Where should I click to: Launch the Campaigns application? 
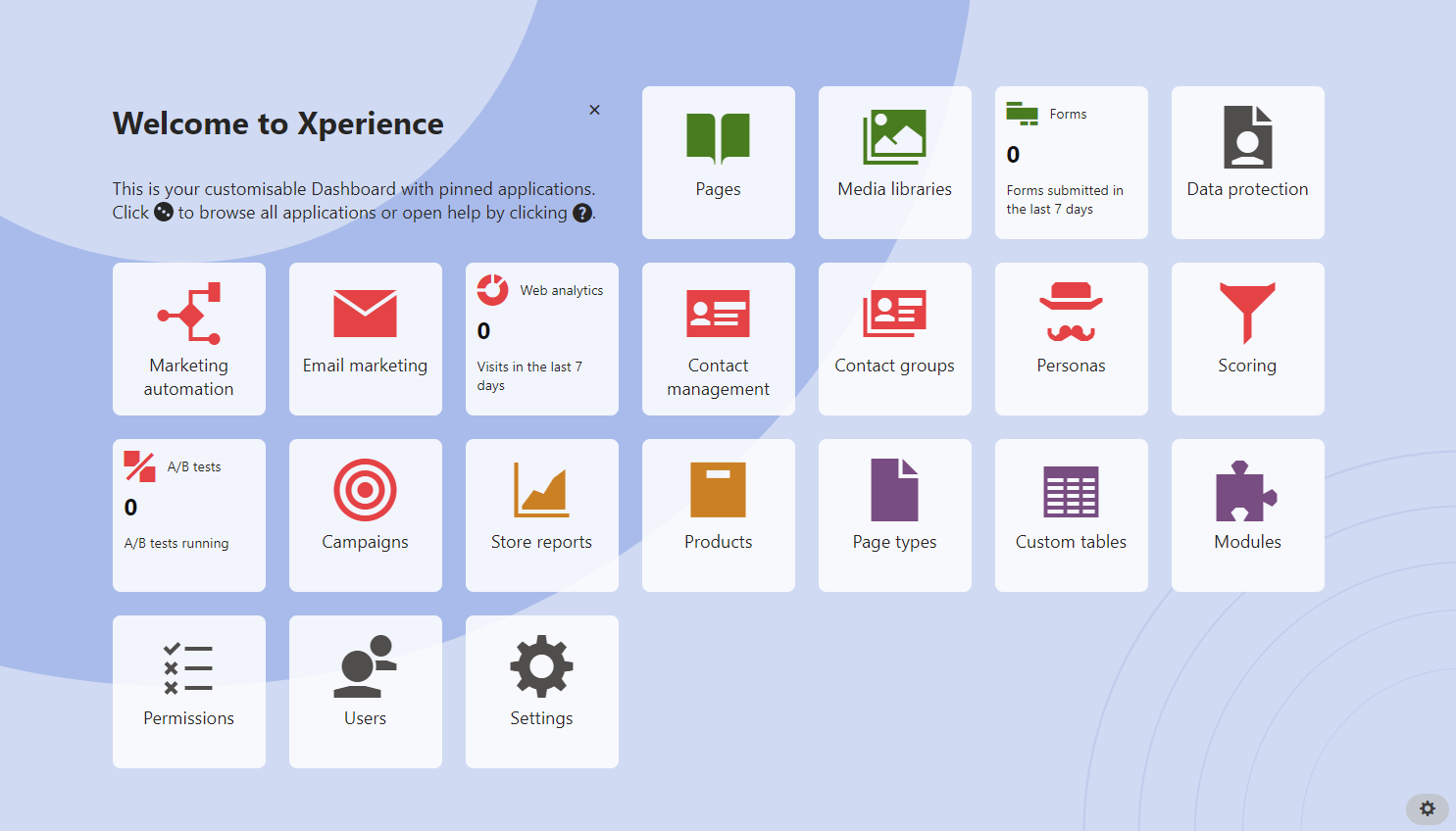365,514
